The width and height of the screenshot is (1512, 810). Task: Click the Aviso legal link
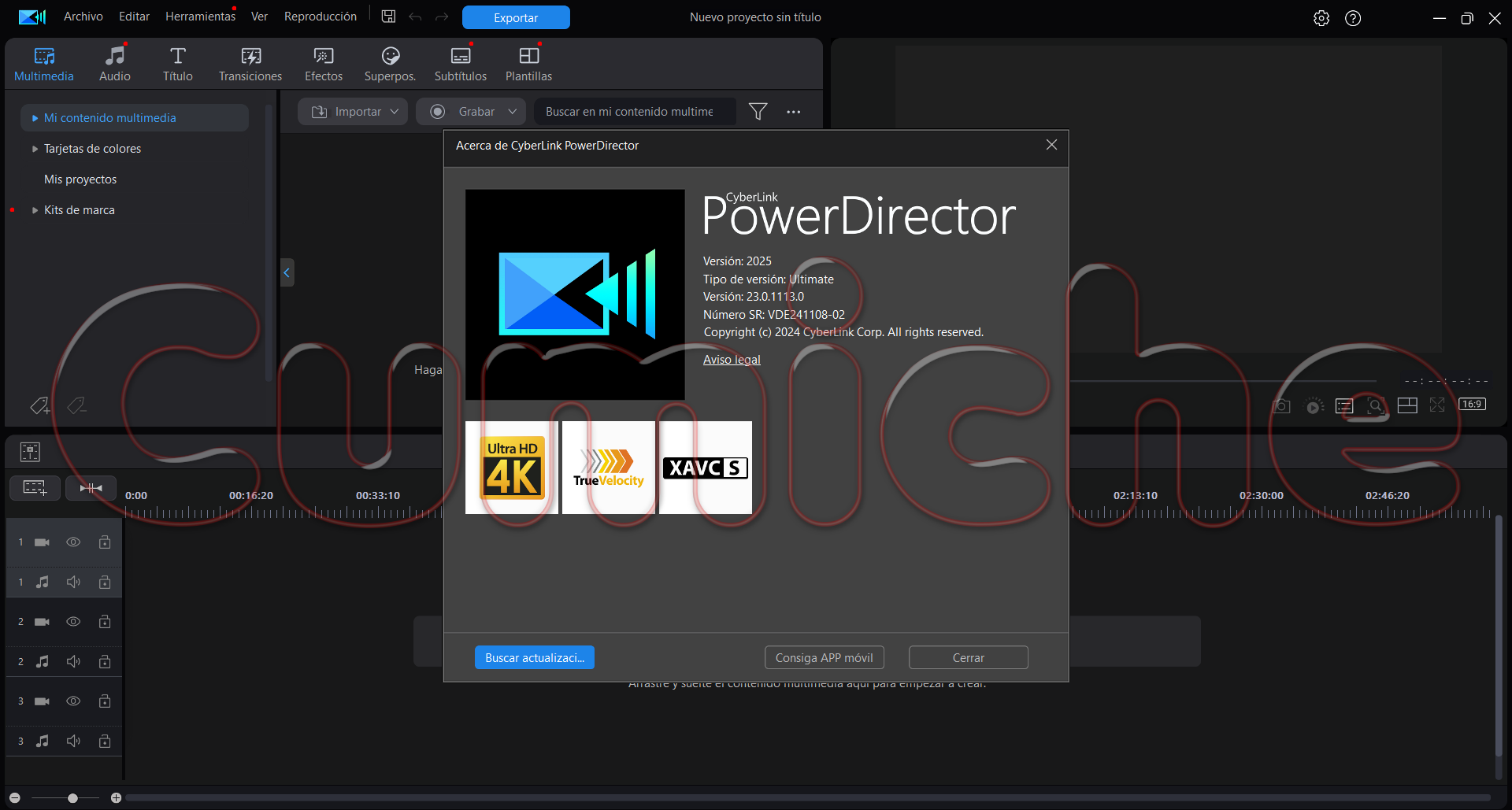pyautogui.click(x=732, y=360)
